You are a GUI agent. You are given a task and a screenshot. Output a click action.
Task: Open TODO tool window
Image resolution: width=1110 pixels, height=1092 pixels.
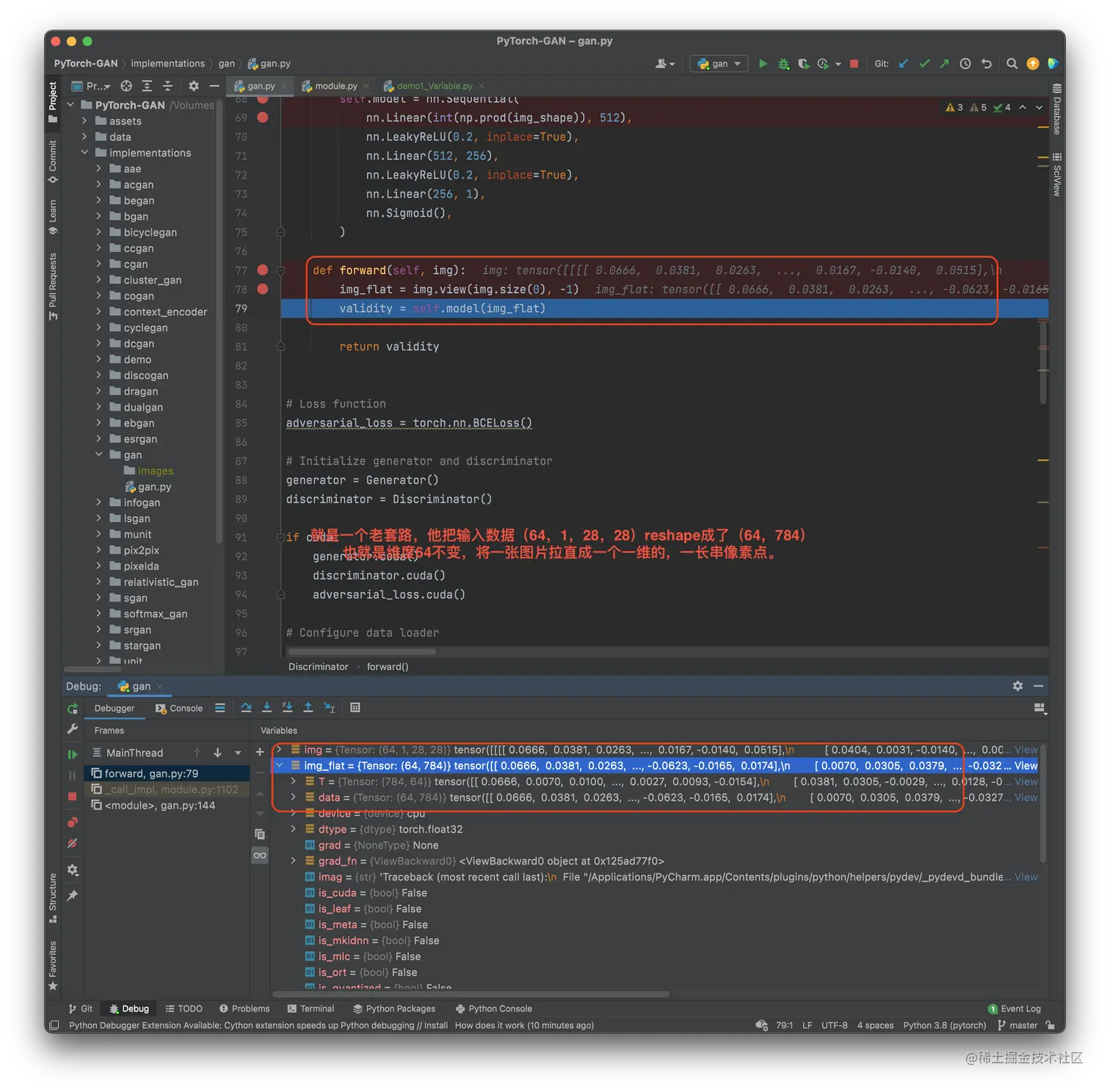(x=184, y=1008)
